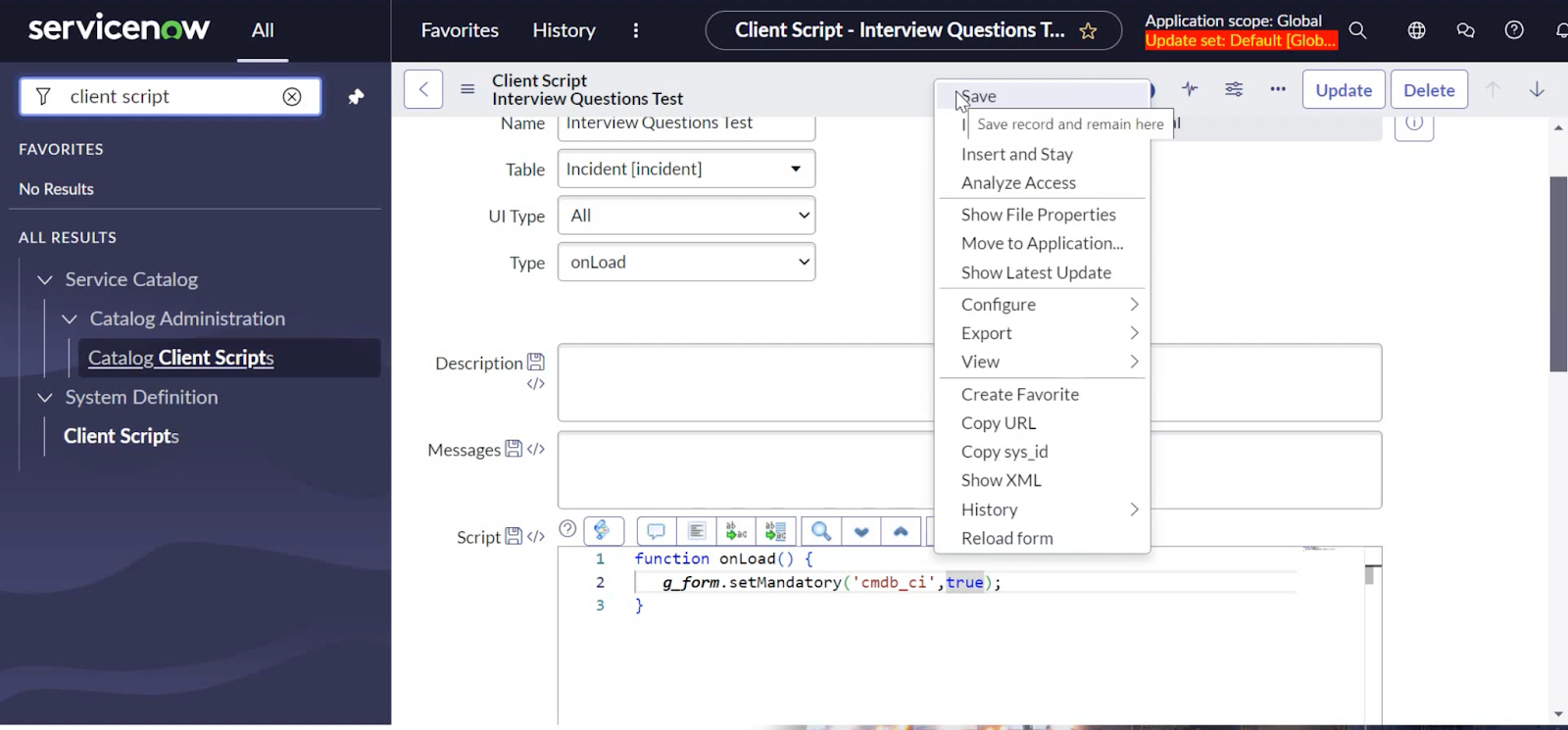The image size is (1568, 730).
Task: Expand the Configure submenu
Action: pyautogui.click(x=1042, y=304)
